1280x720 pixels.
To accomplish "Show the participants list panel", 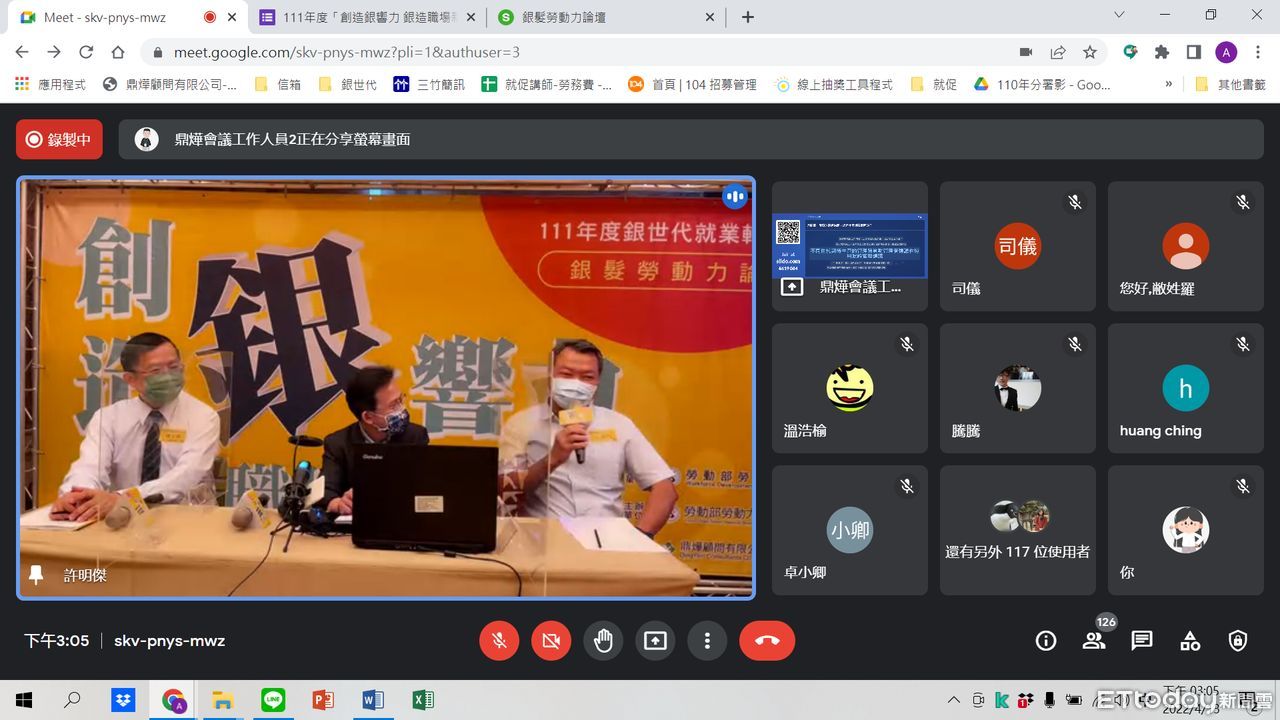I will click(x=1094, y=641).
